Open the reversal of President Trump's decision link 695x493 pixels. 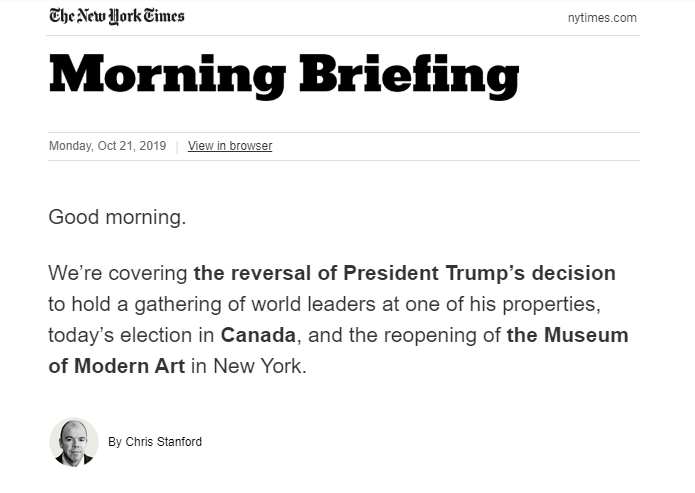point(405,273)
